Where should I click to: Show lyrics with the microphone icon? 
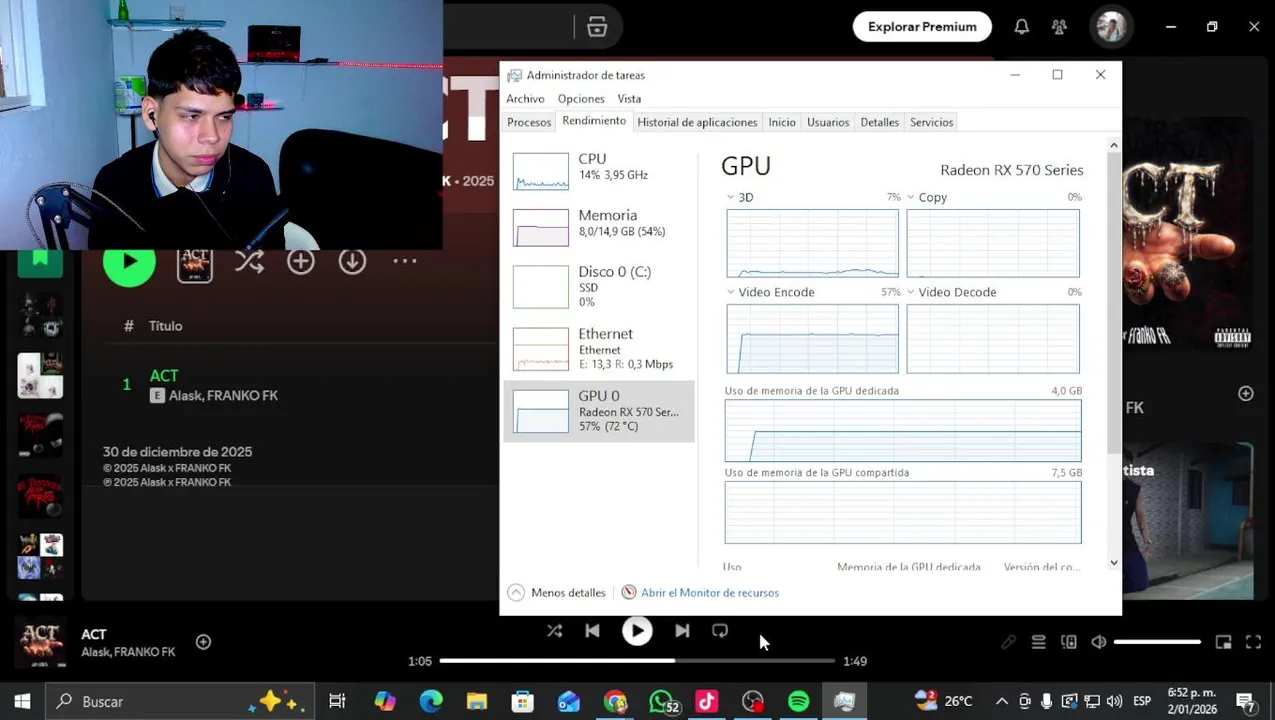[x=1008, y=642]
